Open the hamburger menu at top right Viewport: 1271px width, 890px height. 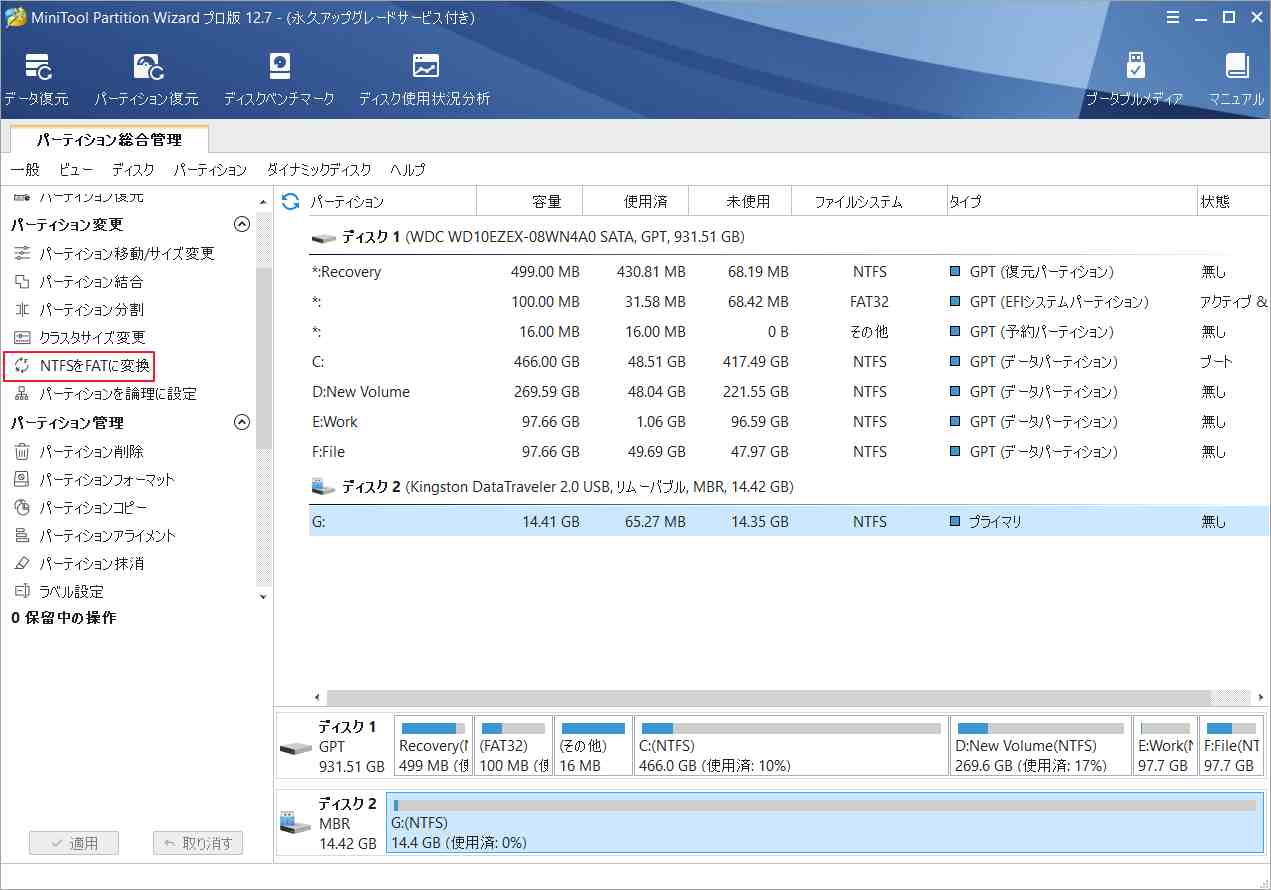1172,17
